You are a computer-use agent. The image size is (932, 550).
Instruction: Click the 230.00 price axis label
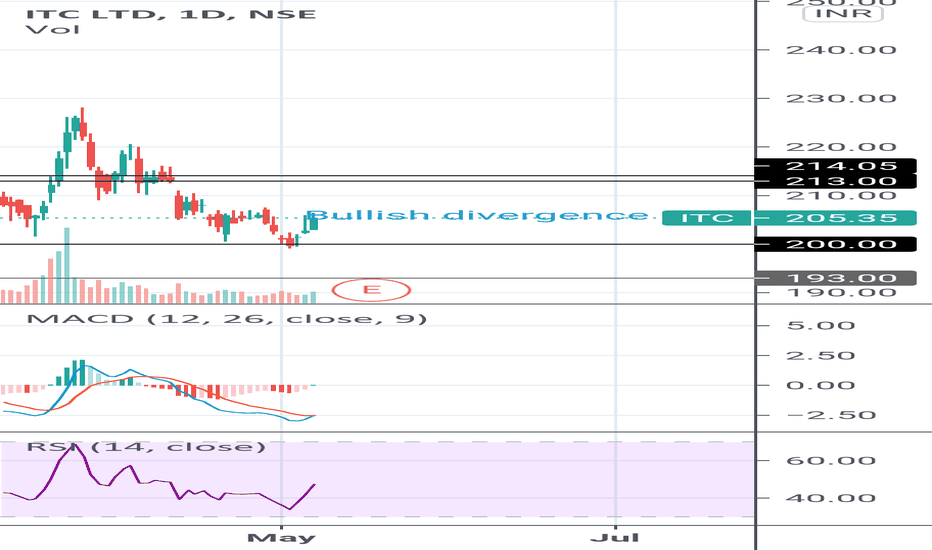point(841,98)
